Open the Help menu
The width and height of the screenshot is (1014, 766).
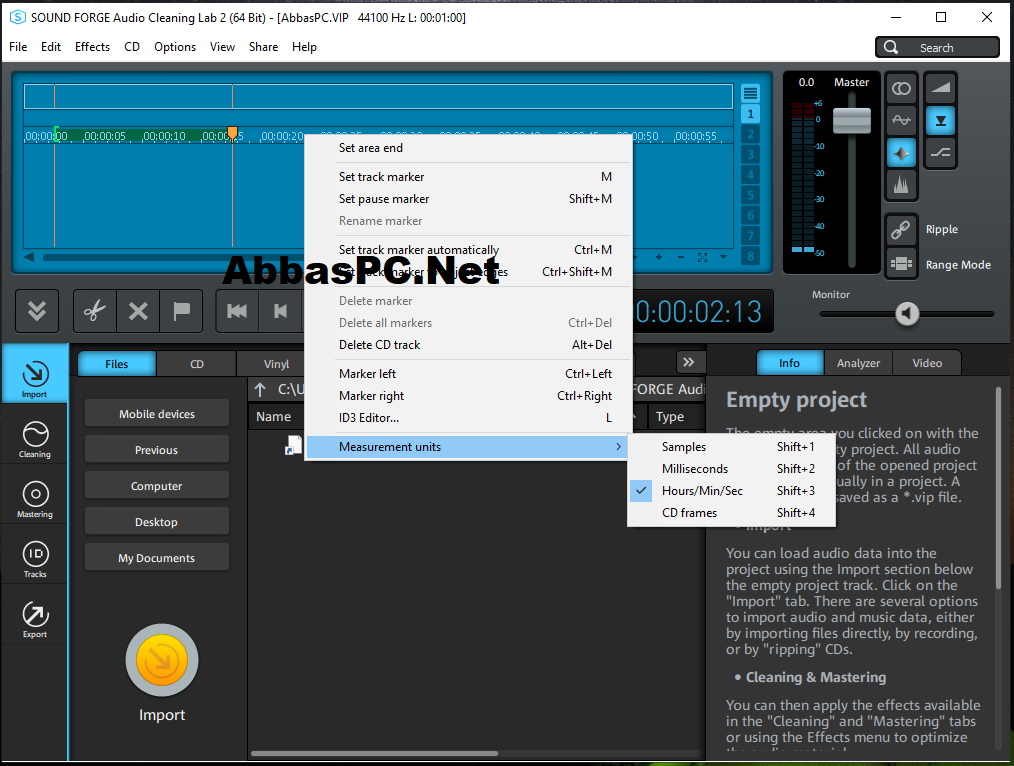tap(304, 47)
